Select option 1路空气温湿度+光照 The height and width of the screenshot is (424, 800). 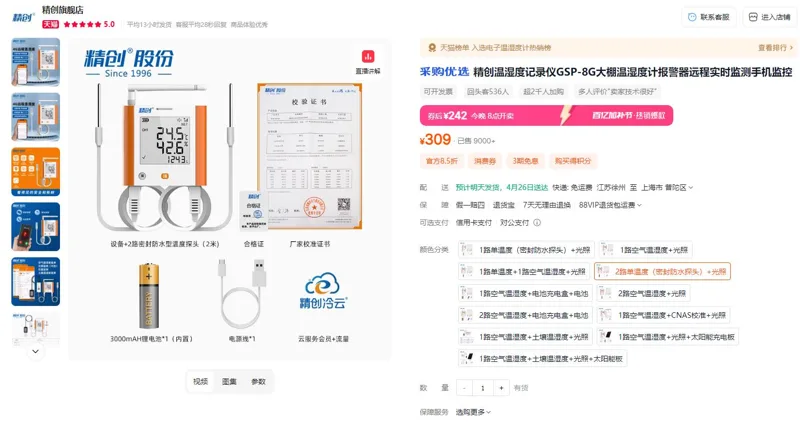pyautogui.click(x=645, y=250)
